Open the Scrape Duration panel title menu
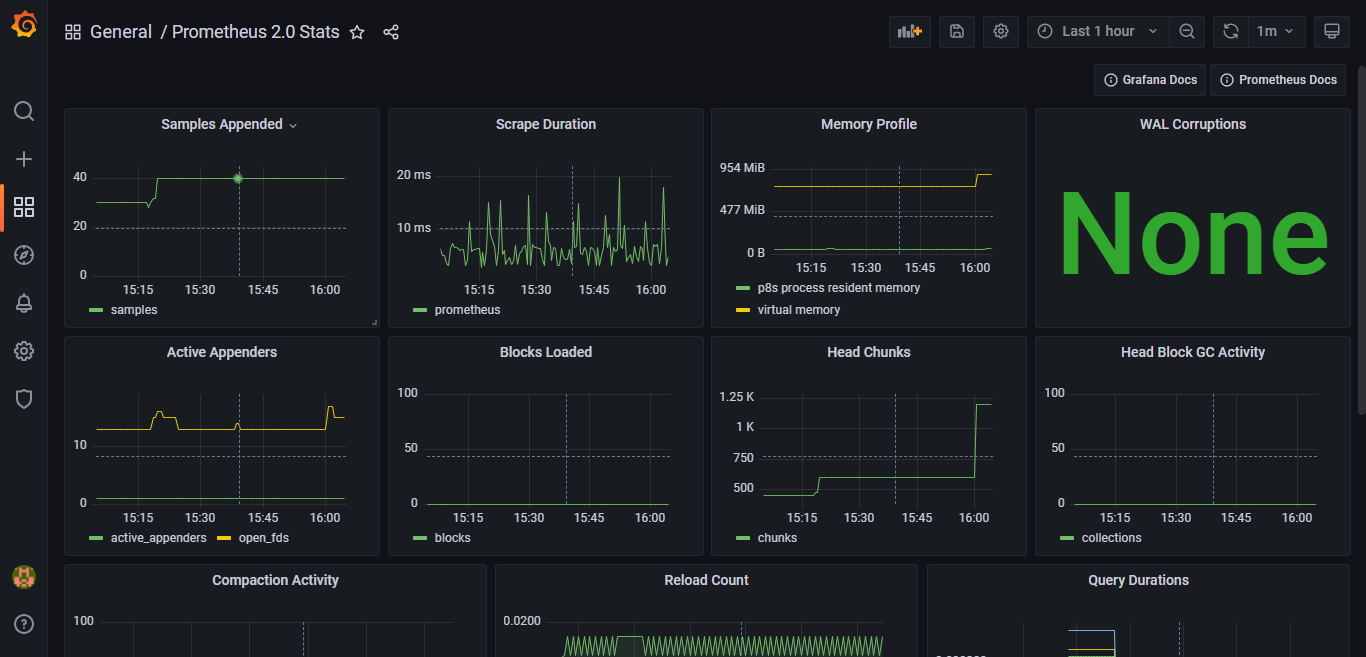Image resolution: width=1366 pixels, height=657 pixels. [546, 125]
